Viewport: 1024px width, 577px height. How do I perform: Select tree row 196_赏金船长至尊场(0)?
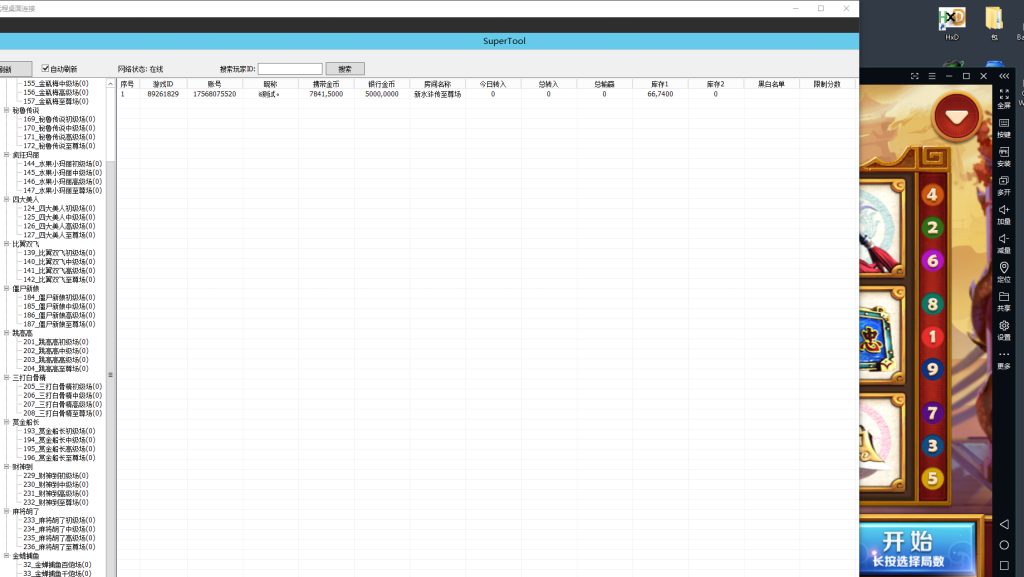pos(59,458)
